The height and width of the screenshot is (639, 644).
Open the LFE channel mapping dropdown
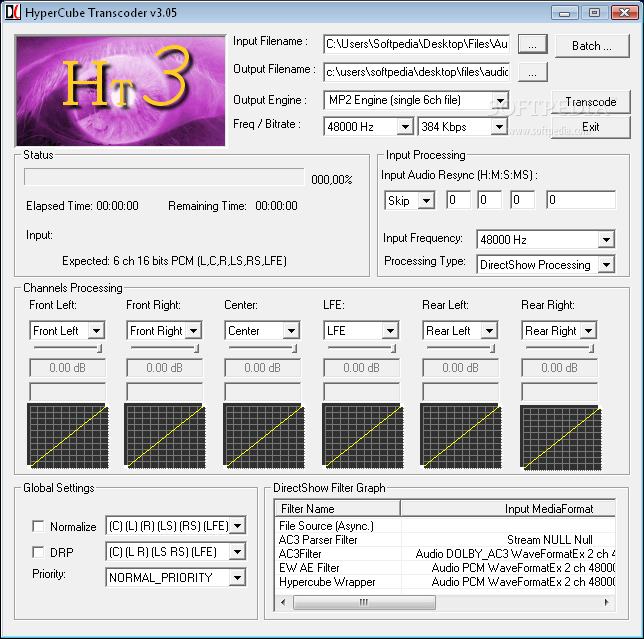[x=390, y=331]
